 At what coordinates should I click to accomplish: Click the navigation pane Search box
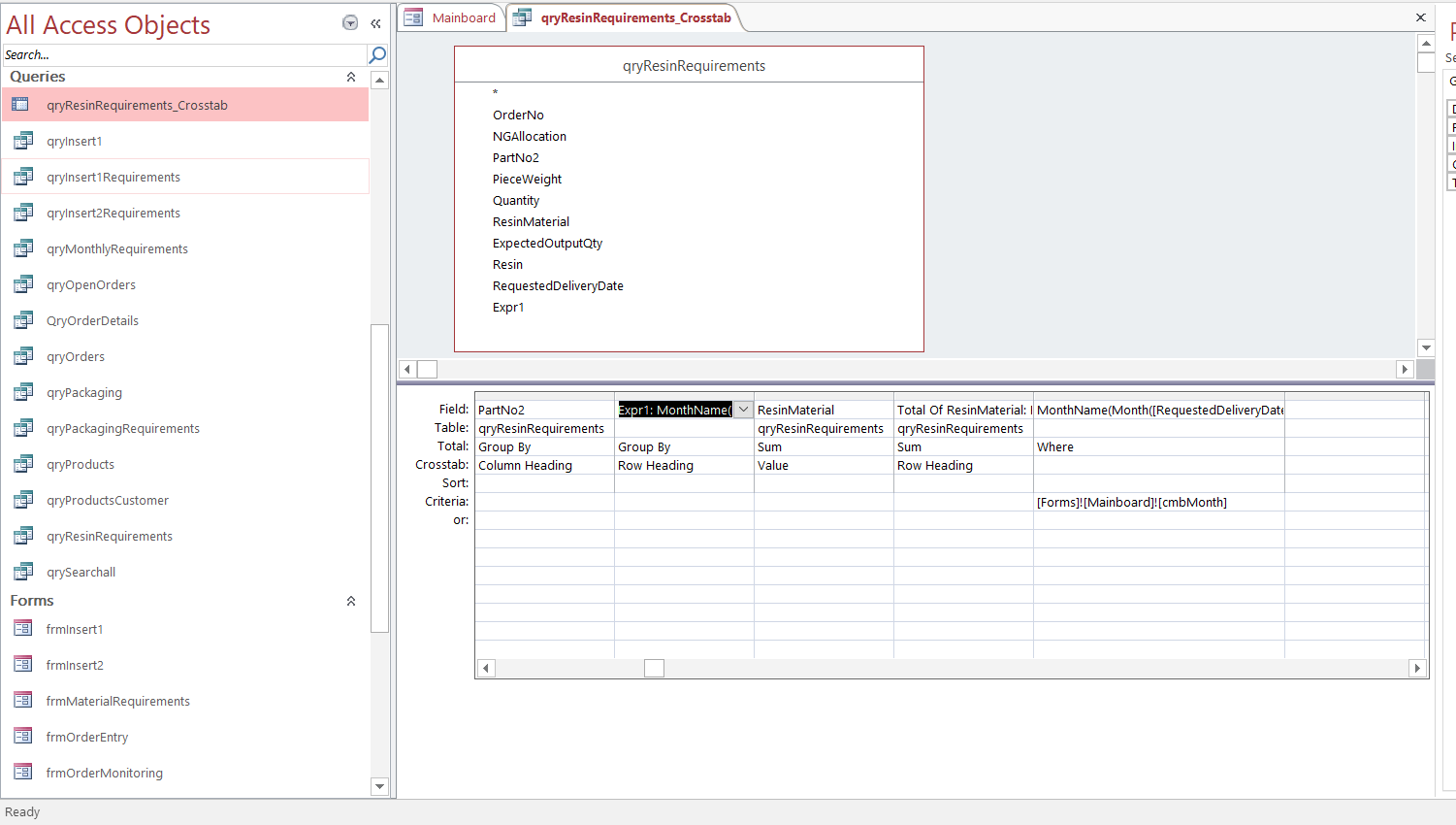click(184, 55)
